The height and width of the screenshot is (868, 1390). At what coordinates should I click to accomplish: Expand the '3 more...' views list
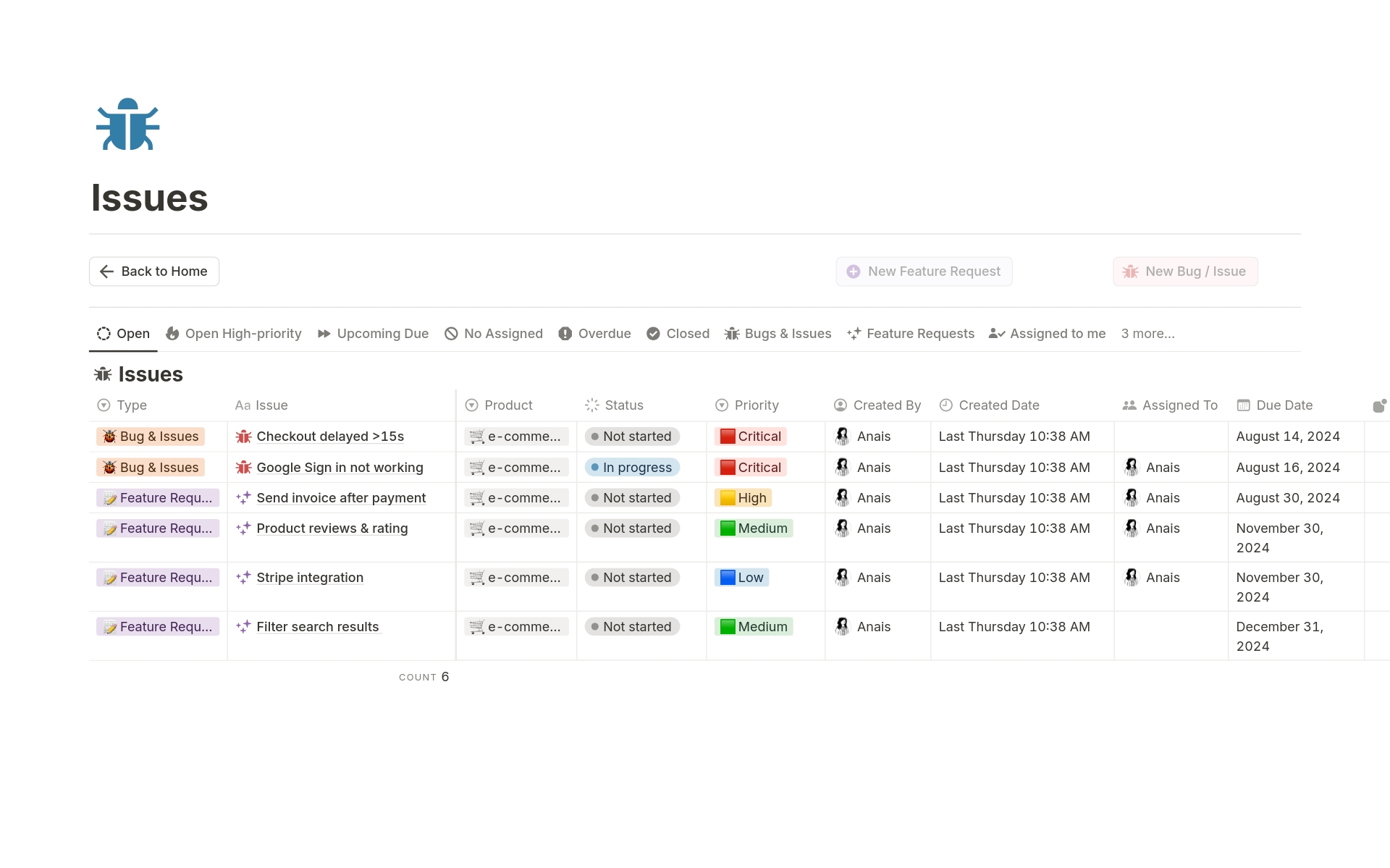(1147, 334)
